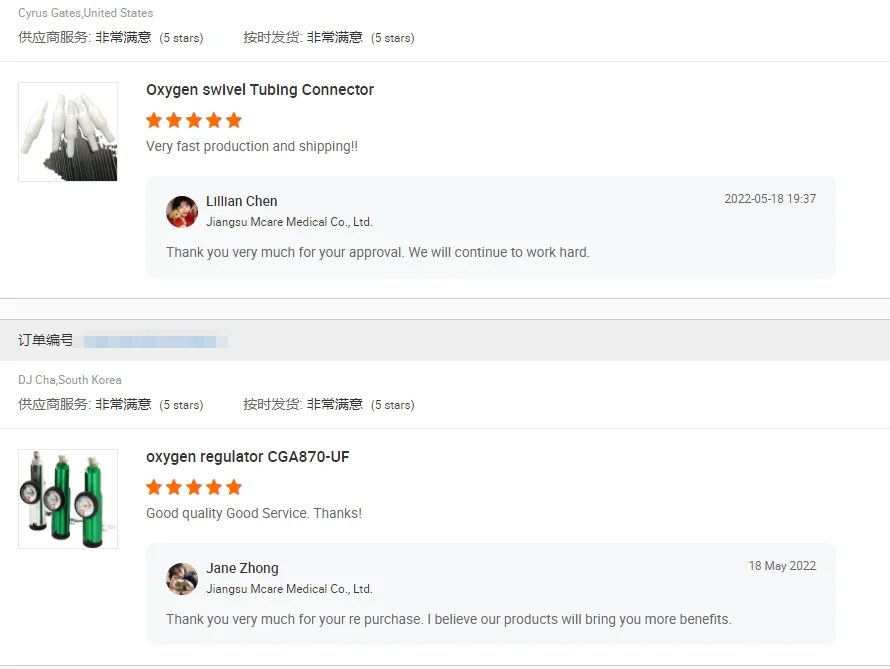
Task: Click Jiangsu Mcare Medical under Lillian Chen
Action: (x=289, y=222)
